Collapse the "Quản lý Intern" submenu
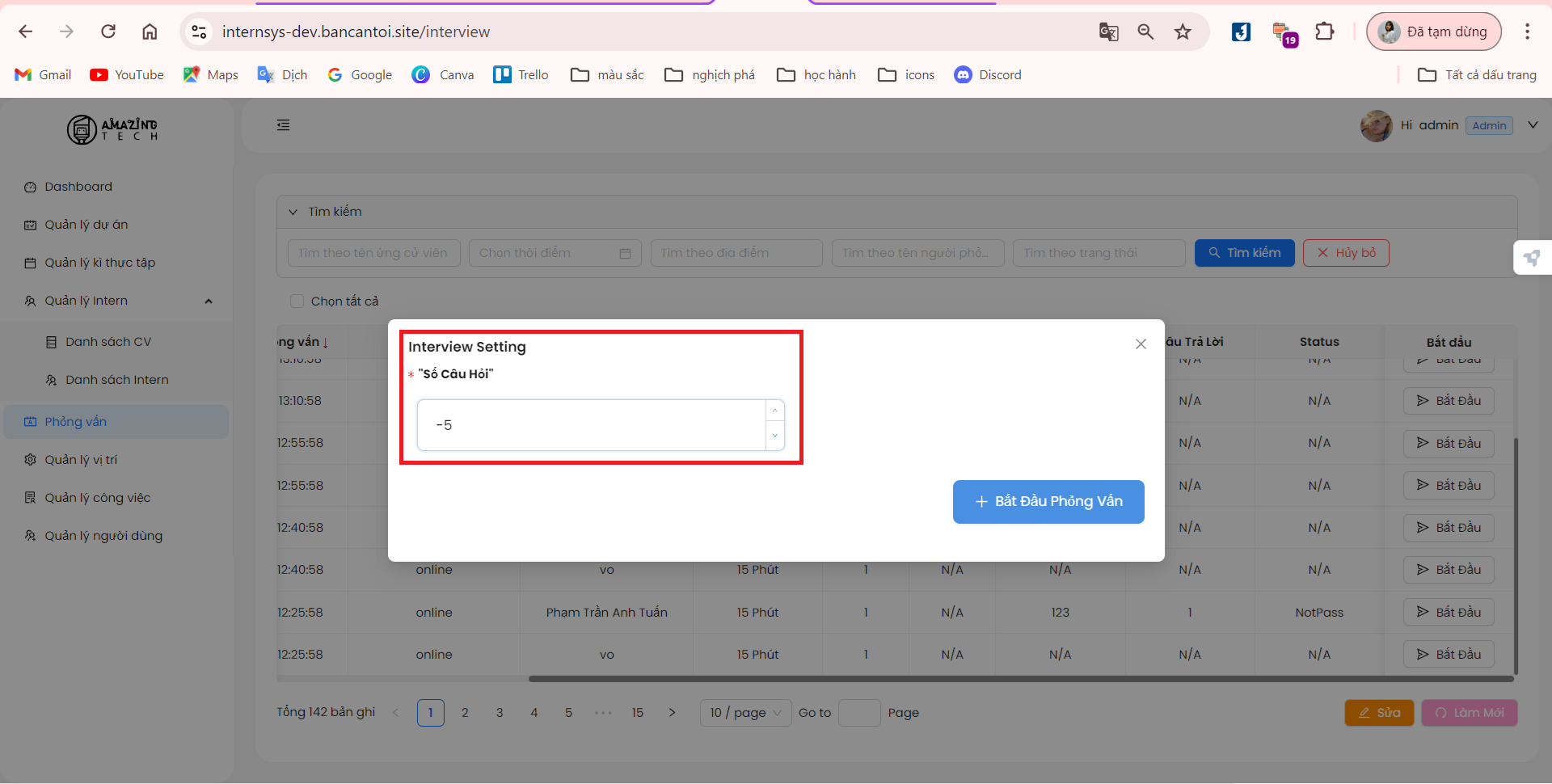Viewport: 1552px width, 784px height. (x=209, y=301)
